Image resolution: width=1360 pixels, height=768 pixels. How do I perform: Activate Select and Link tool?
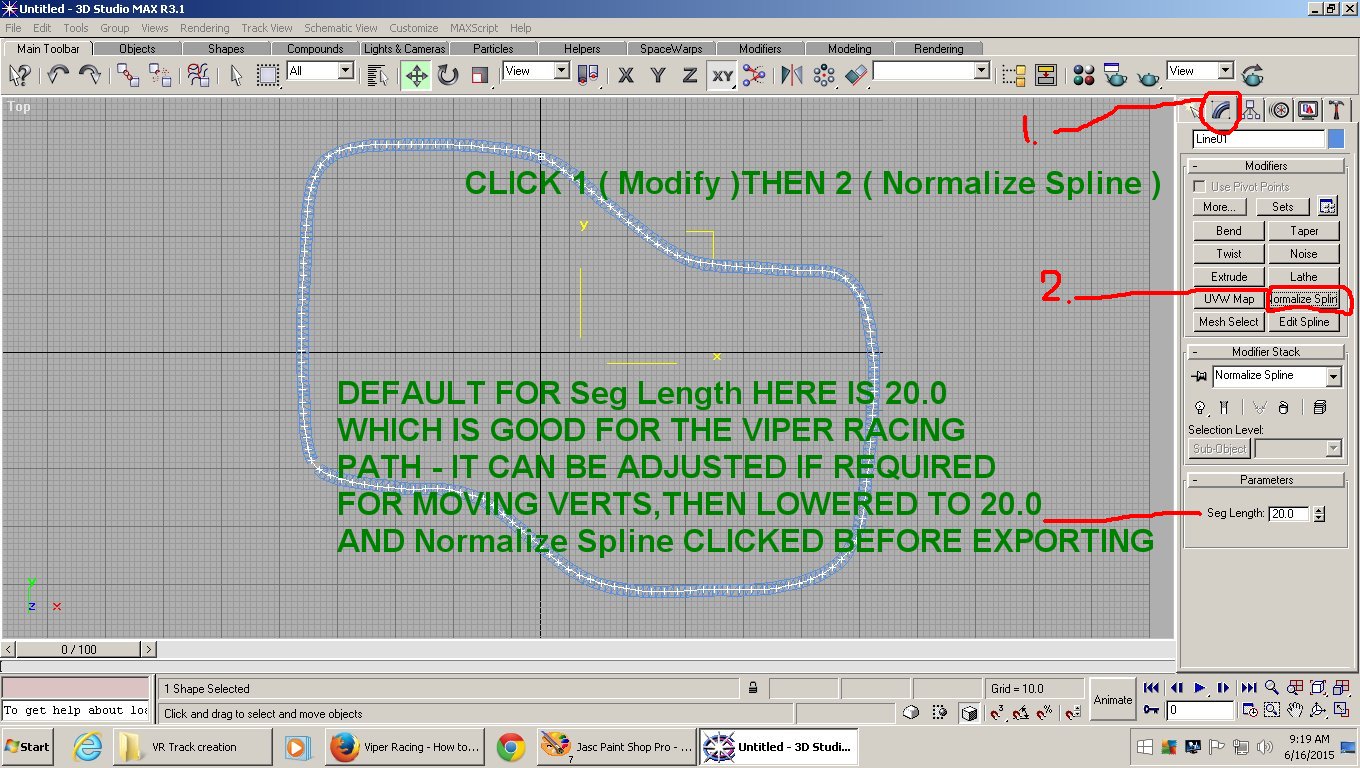pos(128,75)
